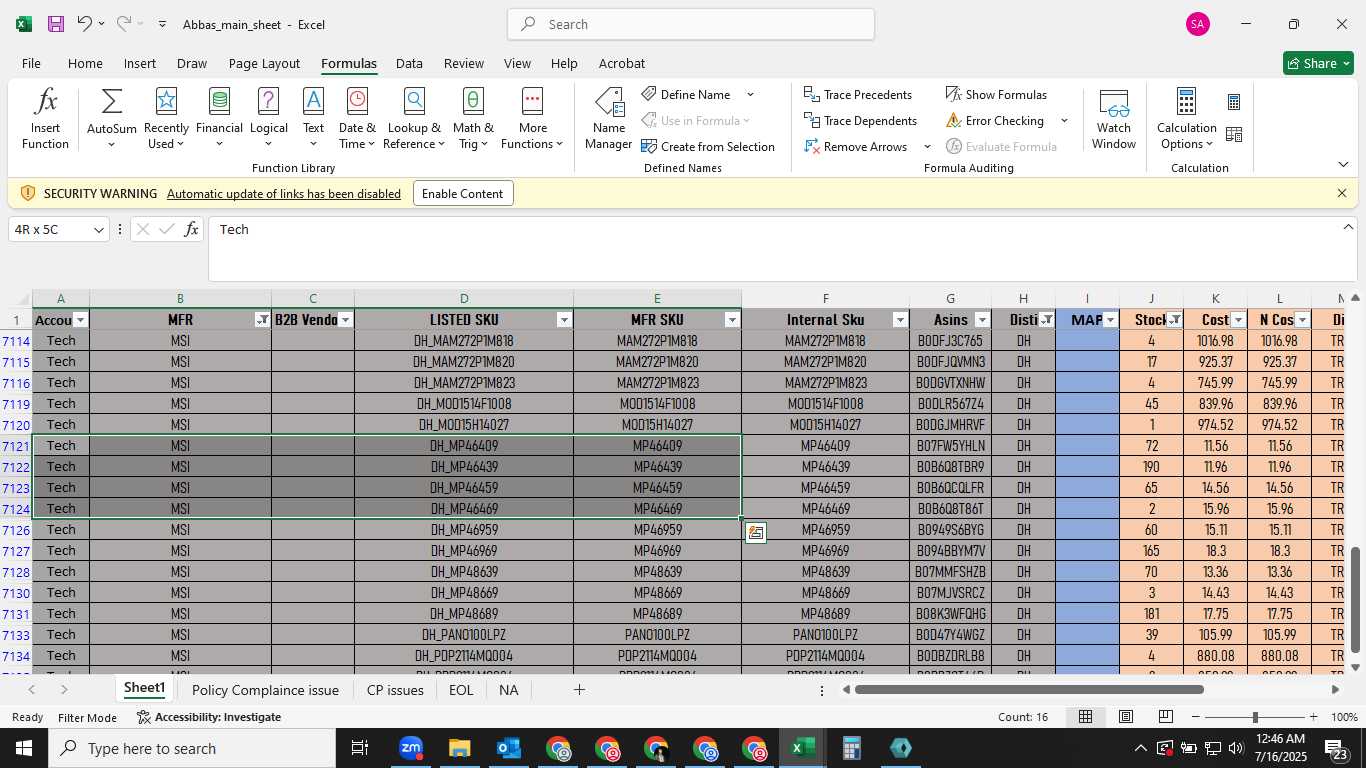This screenshot has height=768, width=1366.
Task: Add a new sheet with the plus icon
Action: click(579, 690)
